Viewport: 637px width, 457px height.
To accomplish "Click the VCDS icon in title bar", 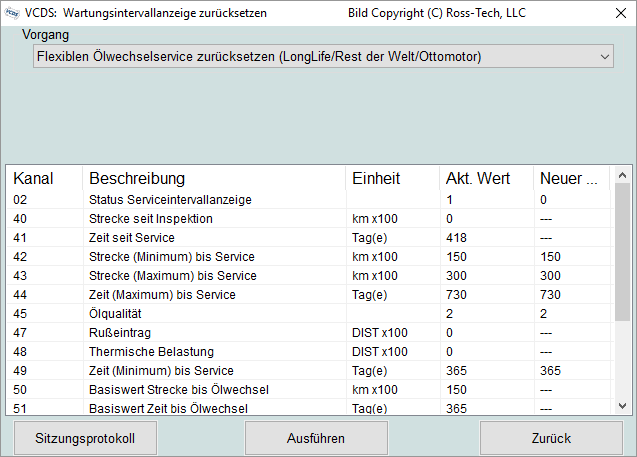I will point(12,11).
